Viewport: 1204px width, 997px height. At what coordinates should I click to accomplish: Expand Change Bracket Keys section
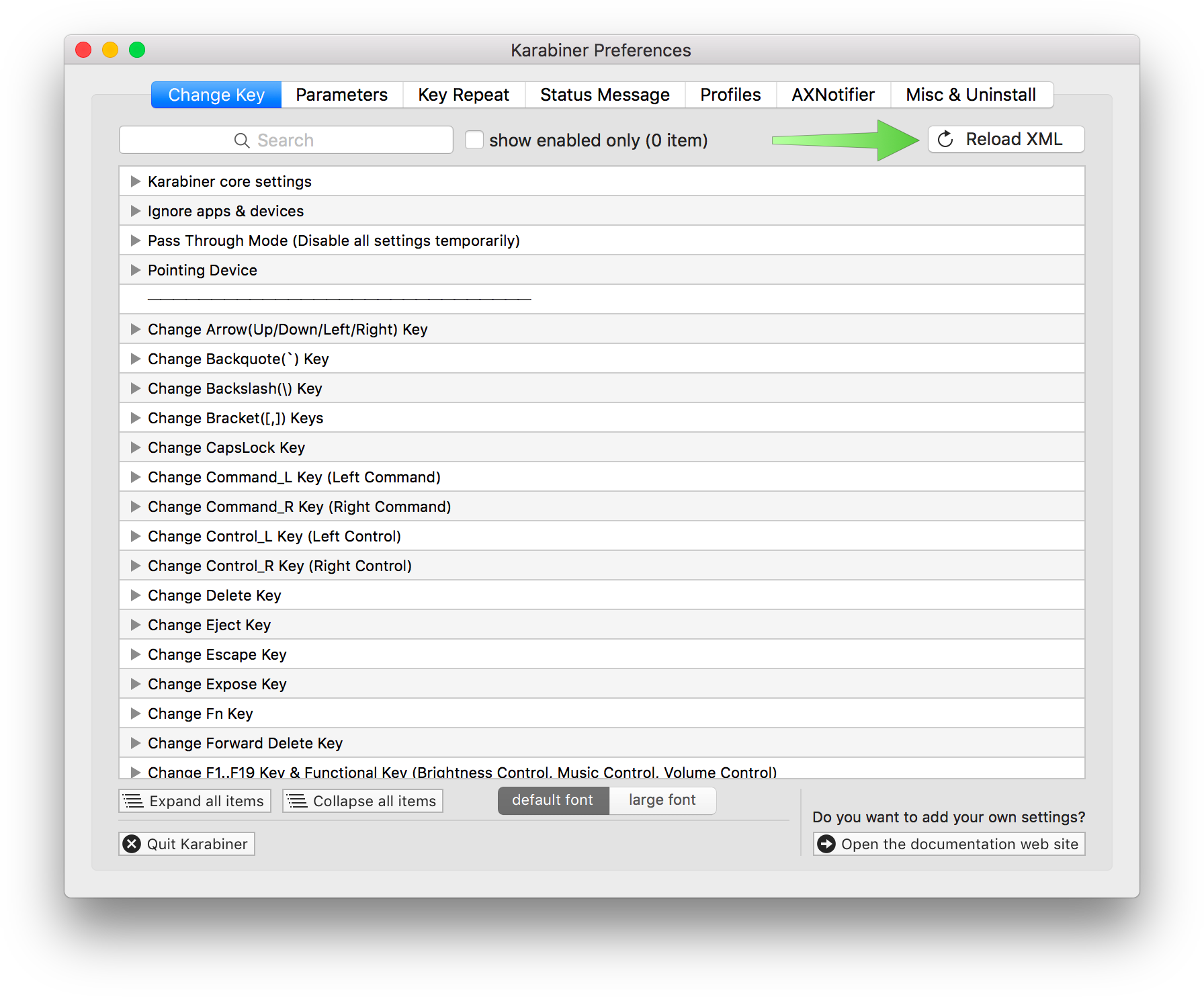pyautogui.click(x=136, y=418)
